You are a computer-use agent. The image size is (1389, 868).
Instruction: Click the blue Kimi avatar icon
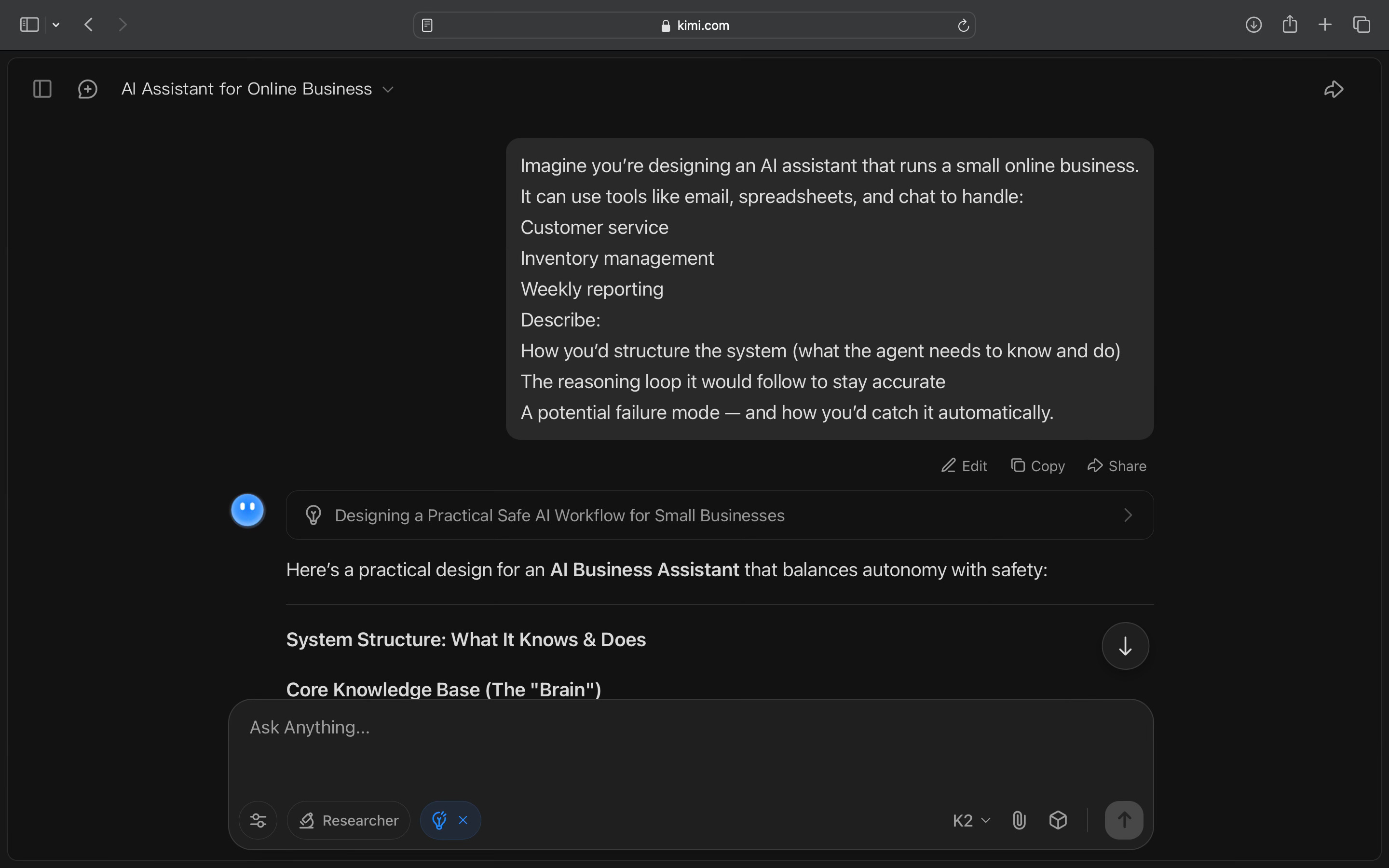tap(247, 509)
